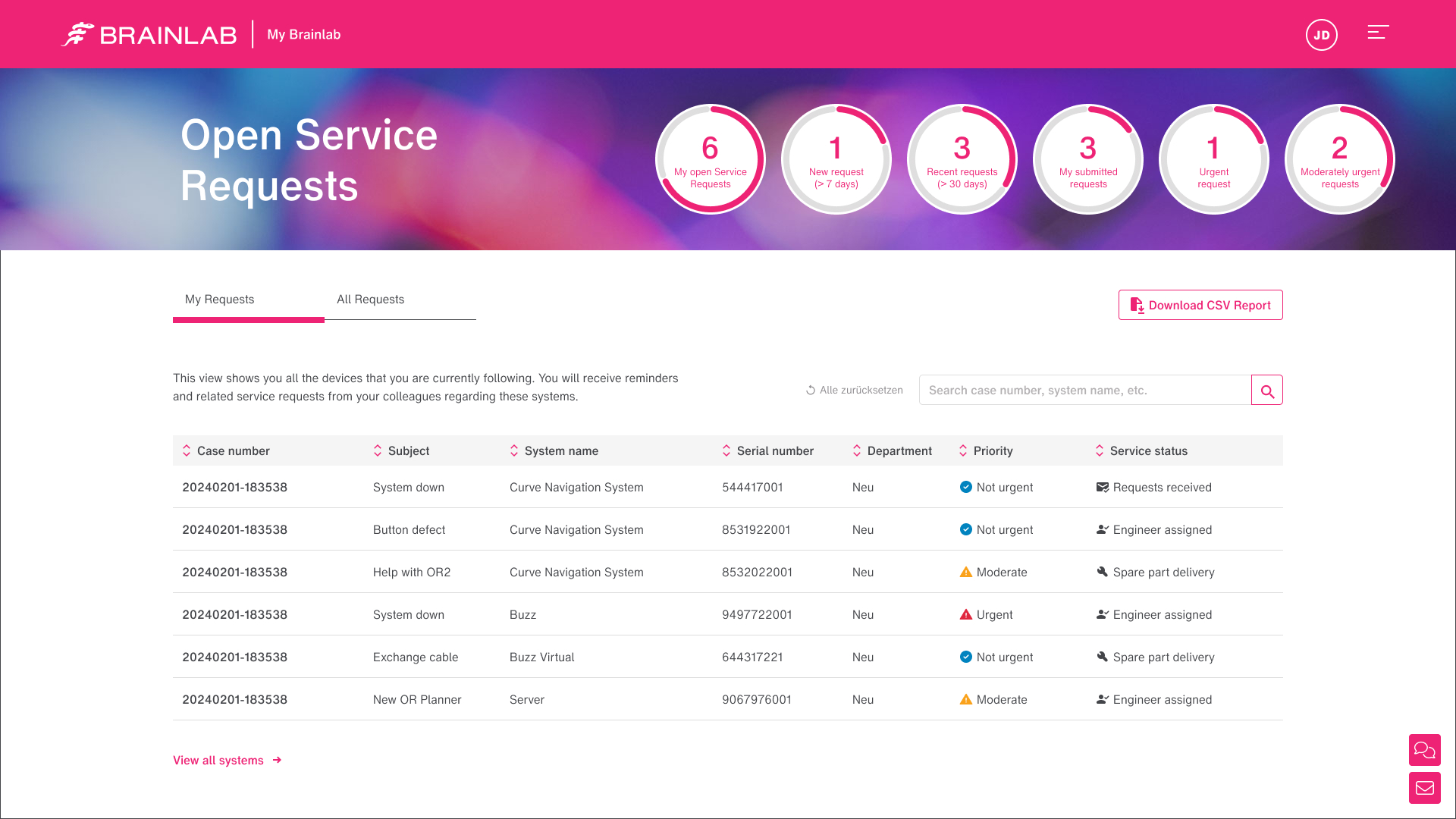Click serial number 8531922001

tap(756, 530)
